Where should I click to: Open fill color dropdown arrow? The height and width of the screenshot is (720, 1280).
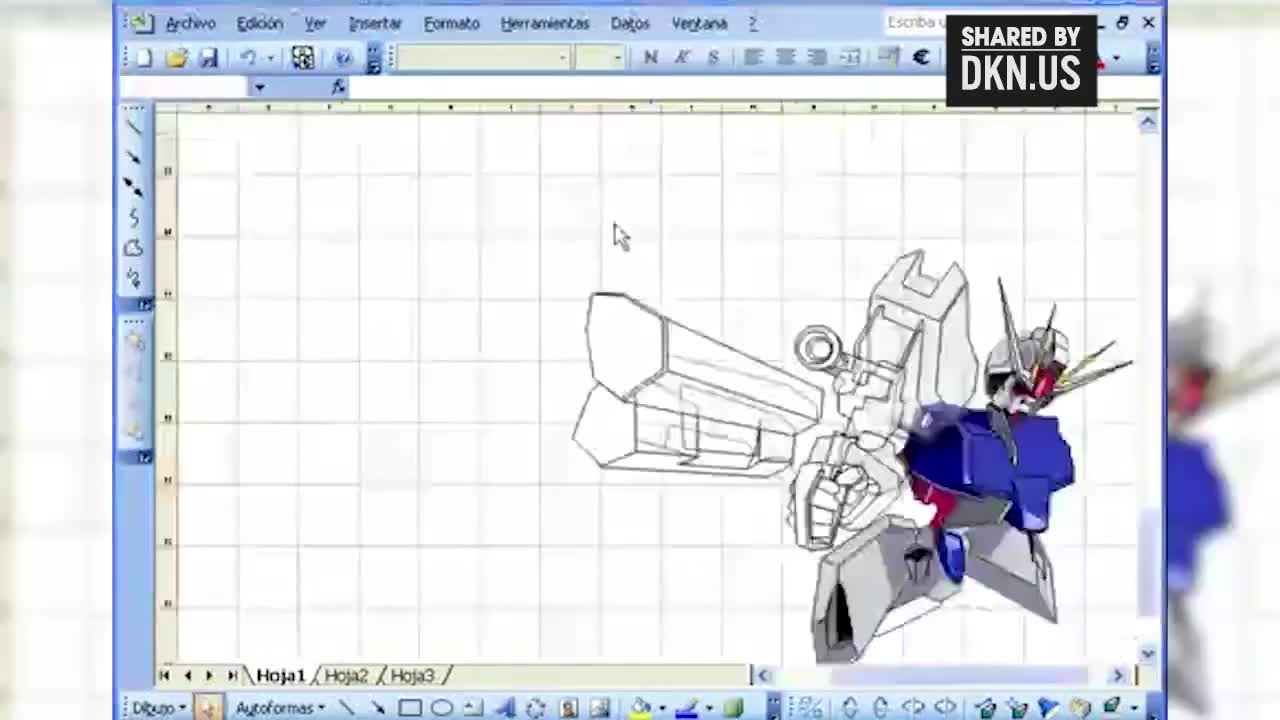(x=662, y=708)
